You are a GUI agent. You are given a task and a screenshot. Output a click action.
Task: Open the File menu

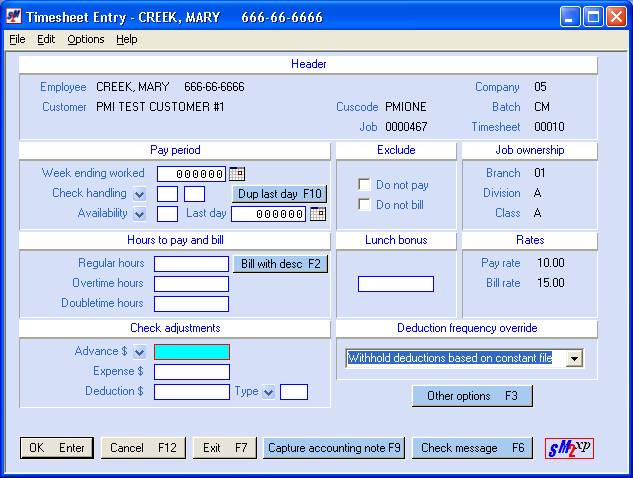[x=17, y=40]
